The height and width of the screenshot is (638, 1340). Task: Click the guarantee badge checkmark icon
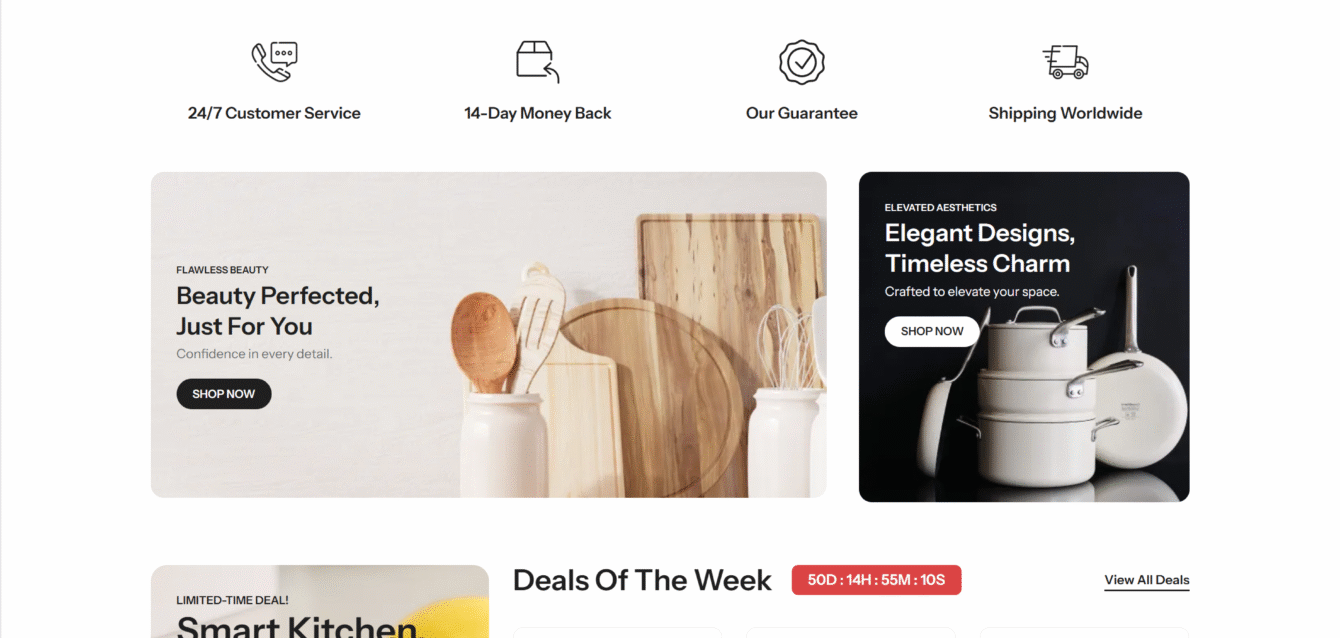[x=801, y=62]
